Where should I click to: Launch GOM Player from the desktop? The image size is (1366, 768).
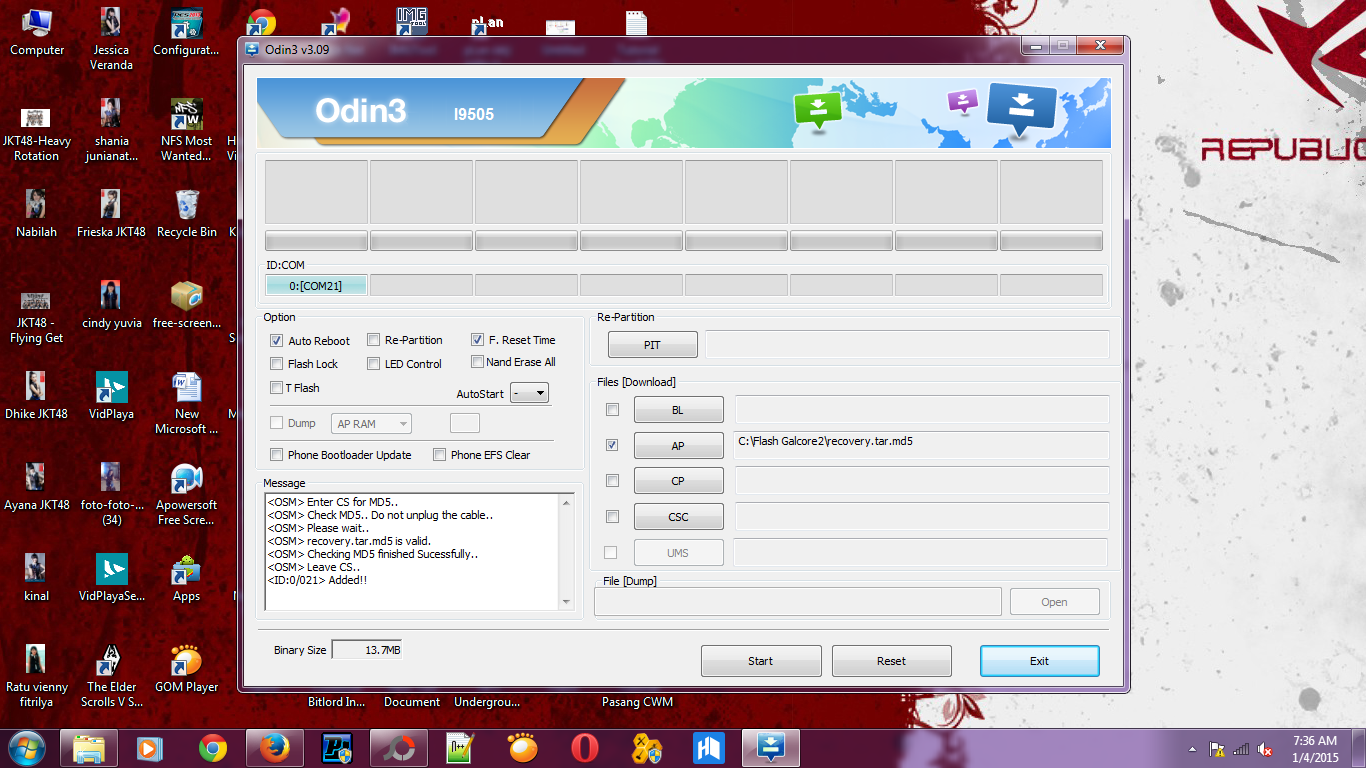pyautogui.click(x=186, y=669)
